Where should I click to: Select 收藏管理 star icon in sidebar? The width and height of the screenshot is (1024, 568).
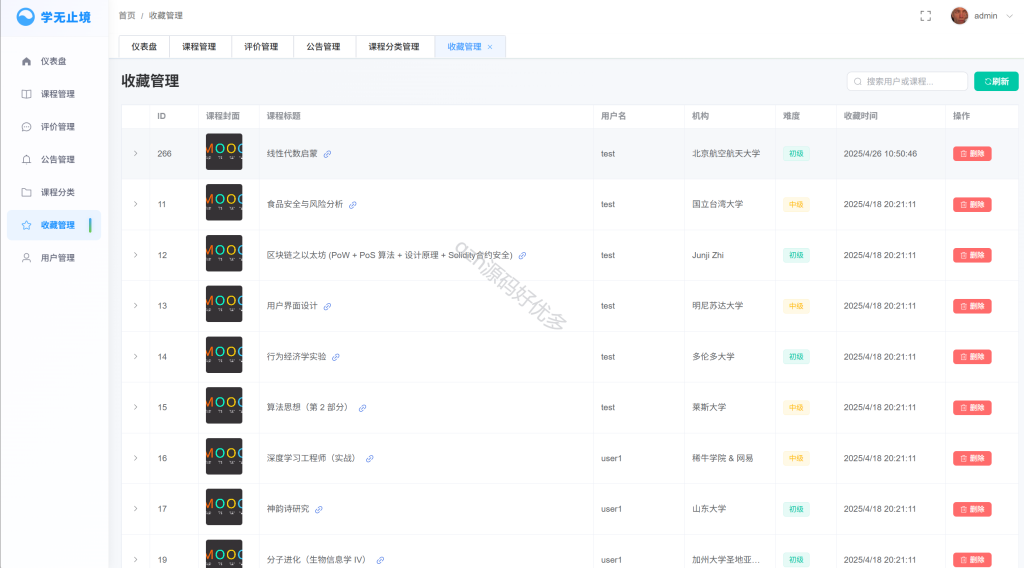(x=26, y=225)
